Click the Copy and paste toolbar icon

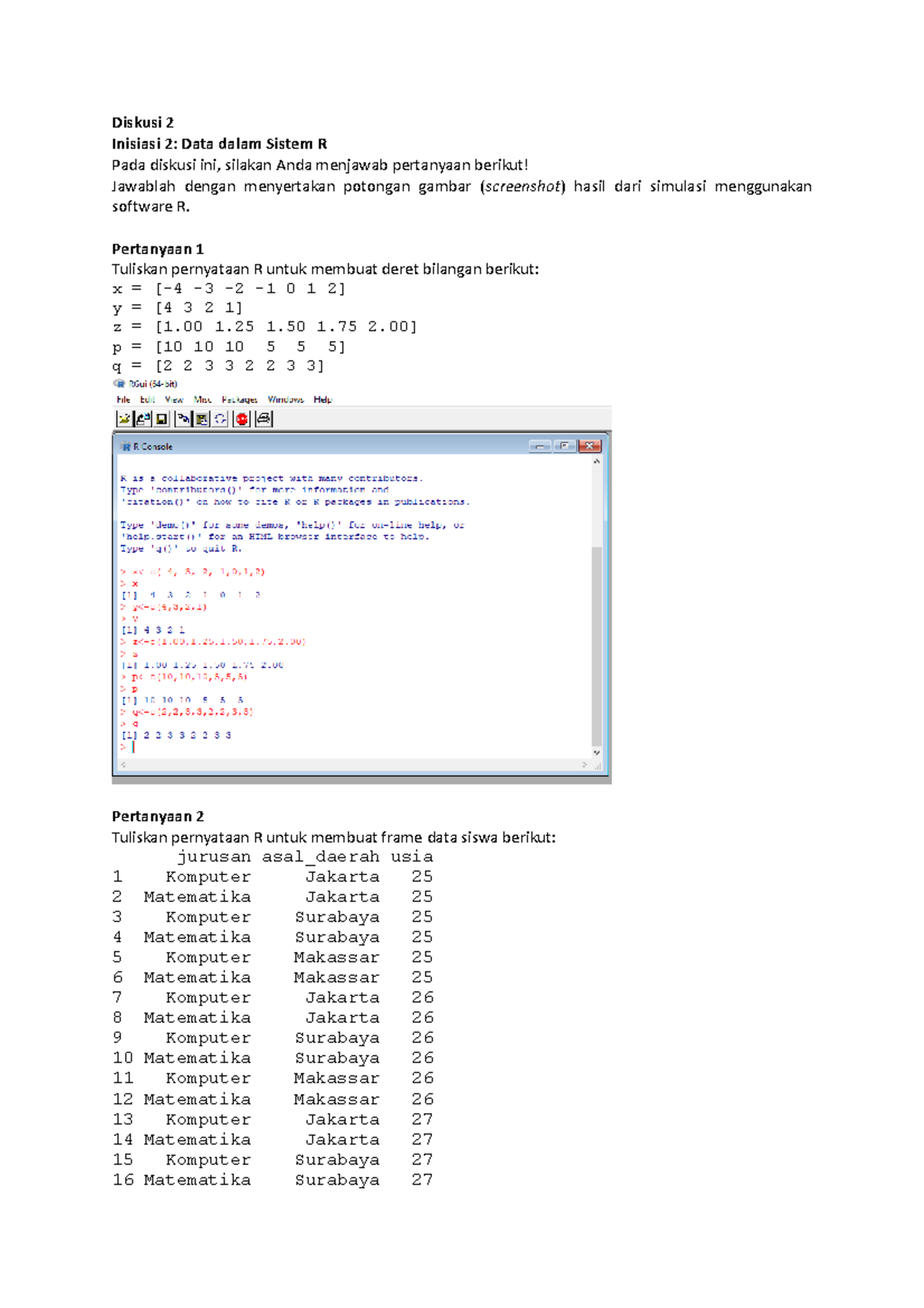(x=220, y=419)
